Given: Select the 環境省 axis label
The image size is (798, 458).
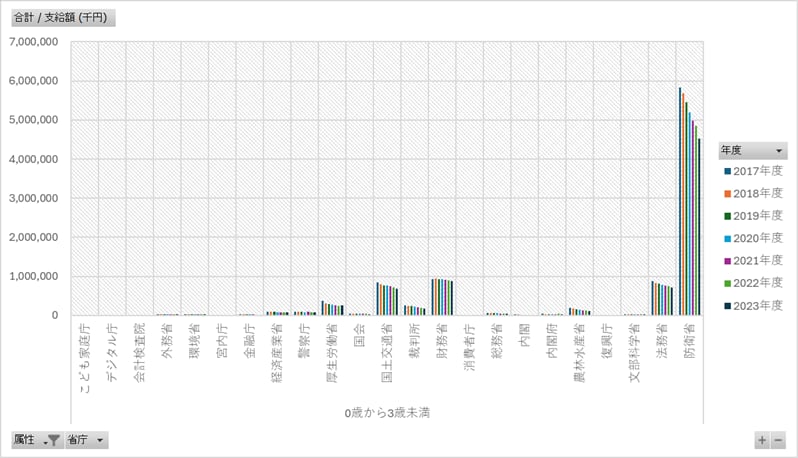Looking at the screenshot, I should point(195,340).
